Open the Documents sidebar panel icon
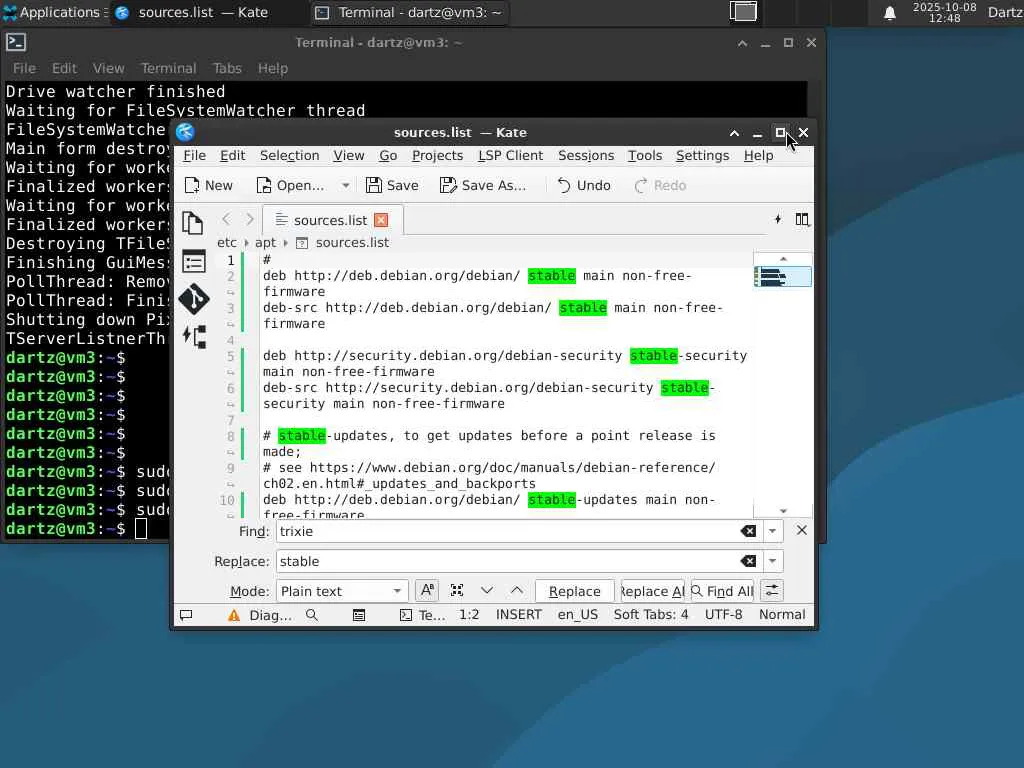 (193, 223)
